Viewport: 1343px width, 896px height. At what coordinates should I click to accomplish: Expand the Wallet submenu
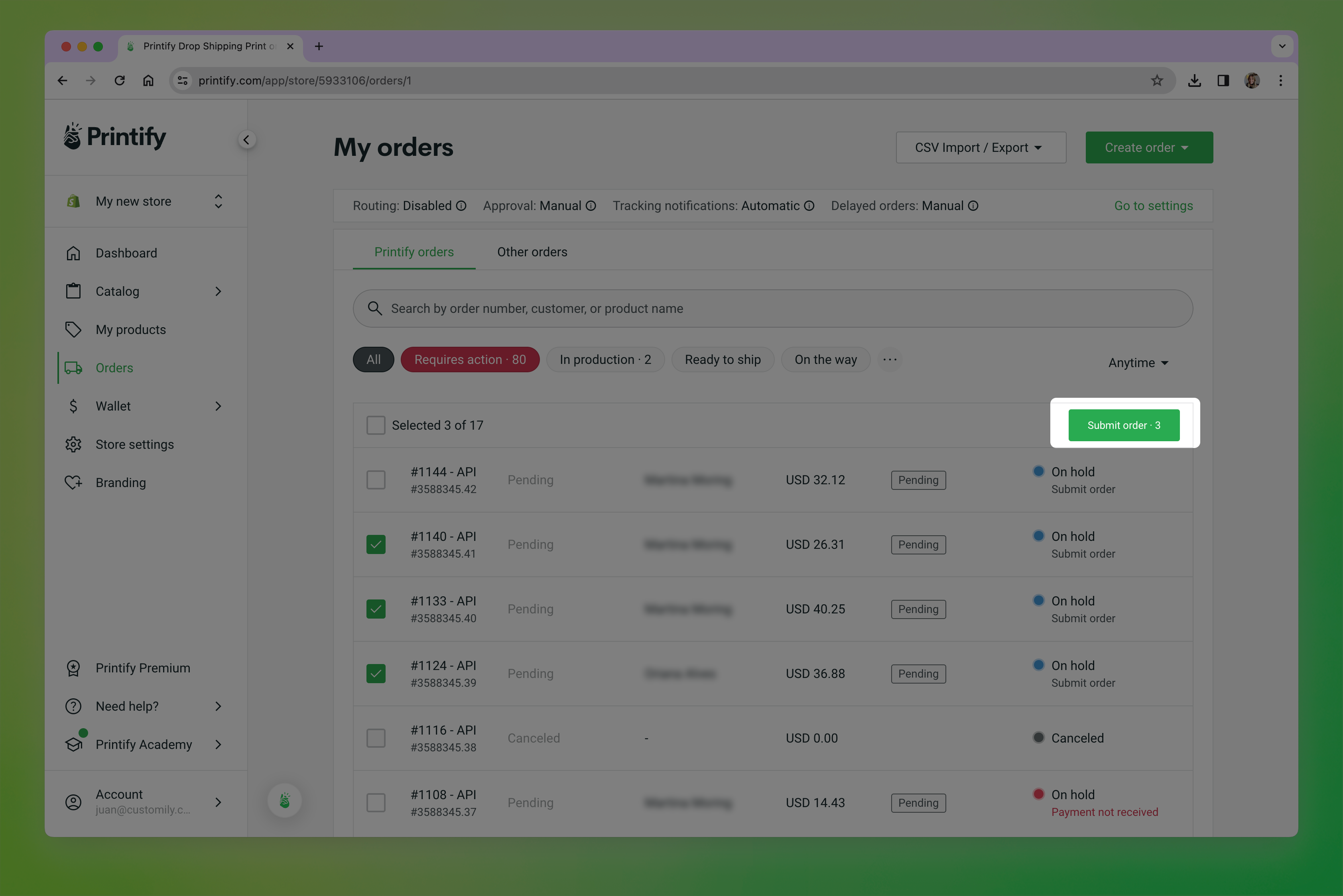tap(219, 406)
